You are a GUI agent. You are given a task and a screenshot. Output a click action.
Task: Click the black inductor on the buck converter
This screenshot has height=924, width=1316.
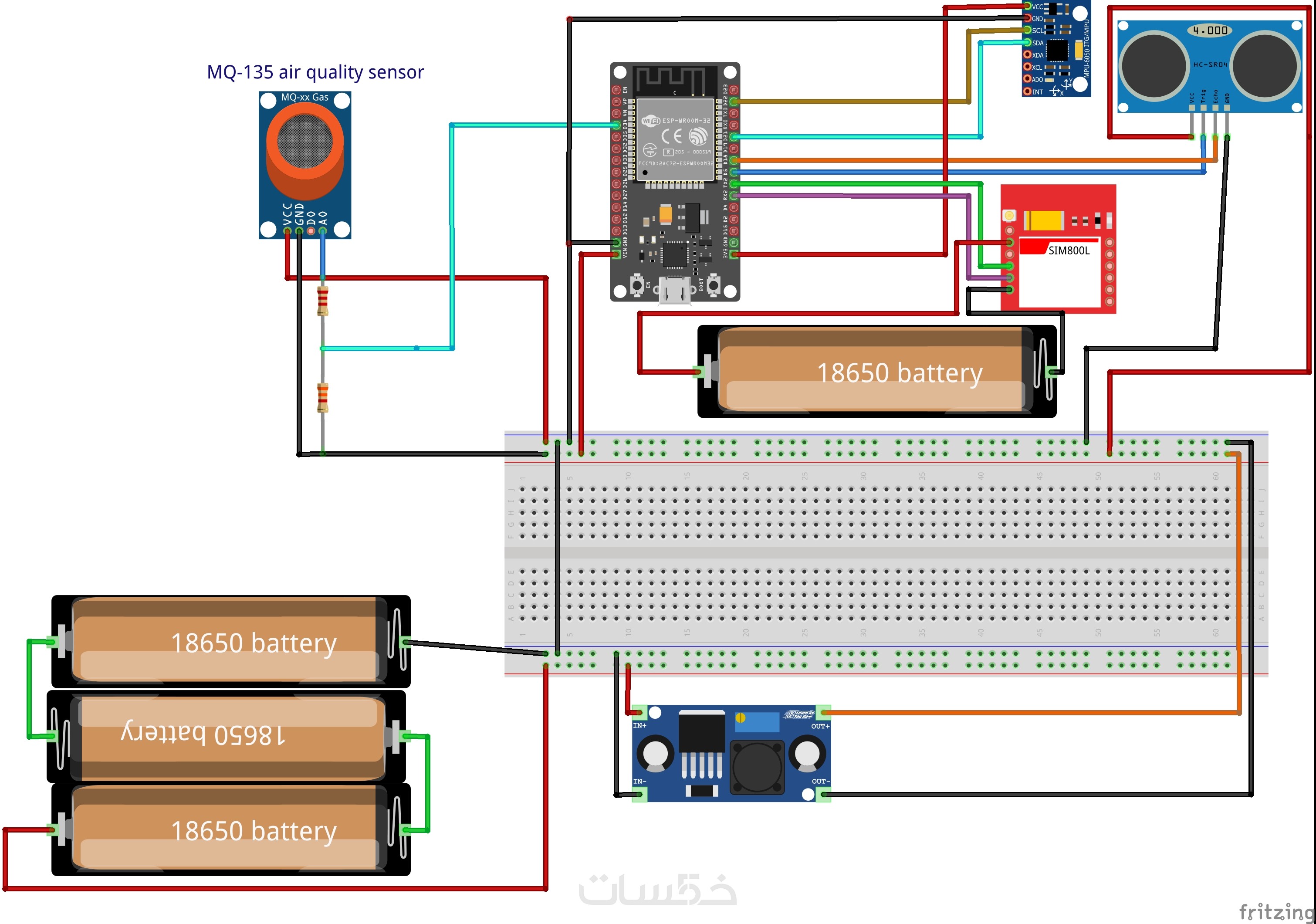(x=757, y=767)
